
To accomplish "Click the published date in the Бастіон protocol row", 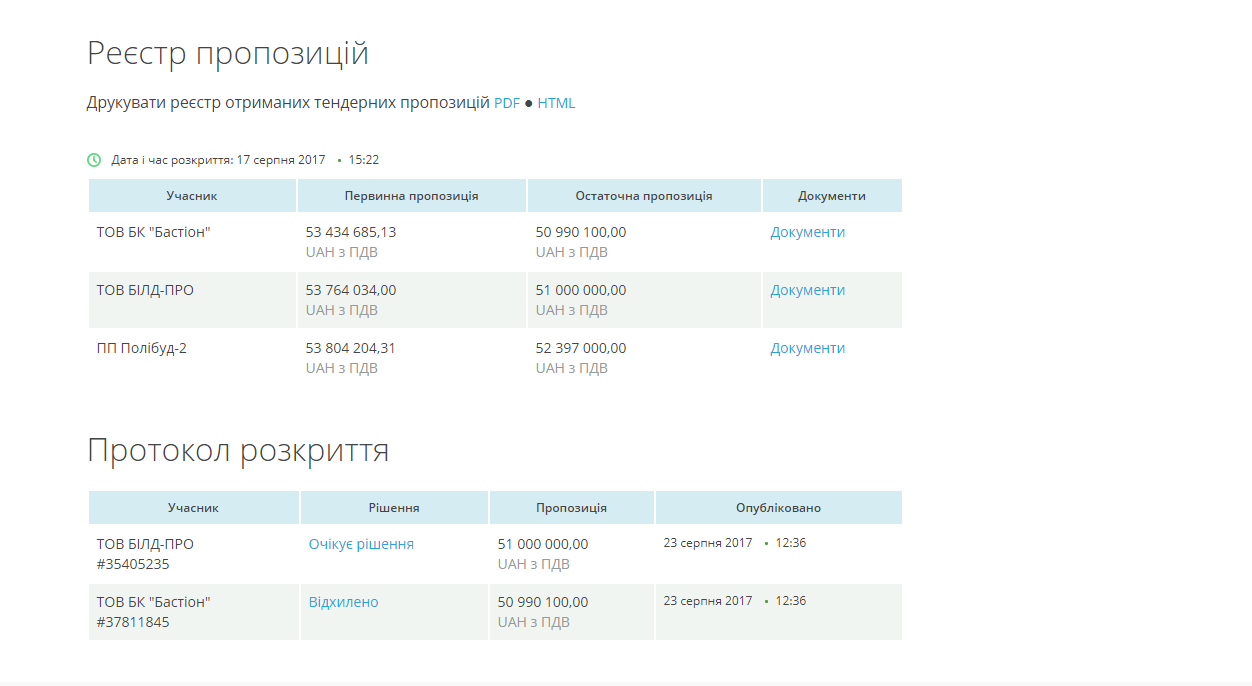I will (x=708, y=601).
